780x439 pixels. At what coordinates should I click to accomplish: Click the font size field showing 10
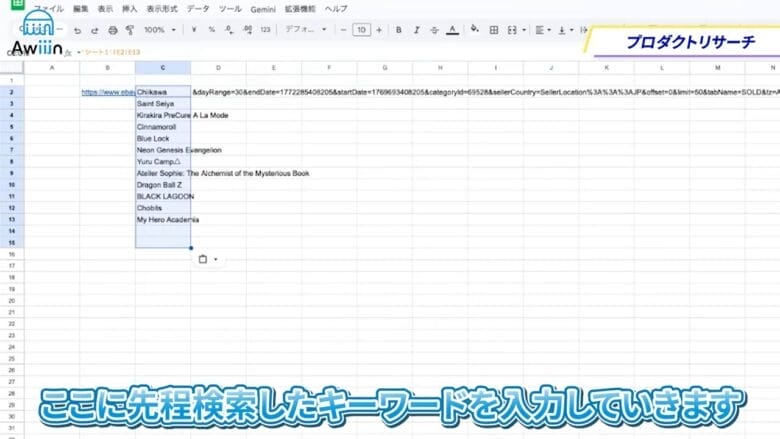[361, 30]
